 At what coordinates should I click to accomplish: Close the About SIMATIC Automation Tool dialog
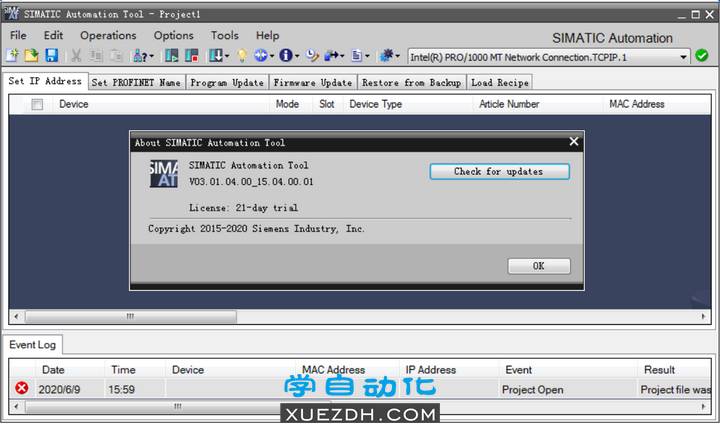[574, 141]
